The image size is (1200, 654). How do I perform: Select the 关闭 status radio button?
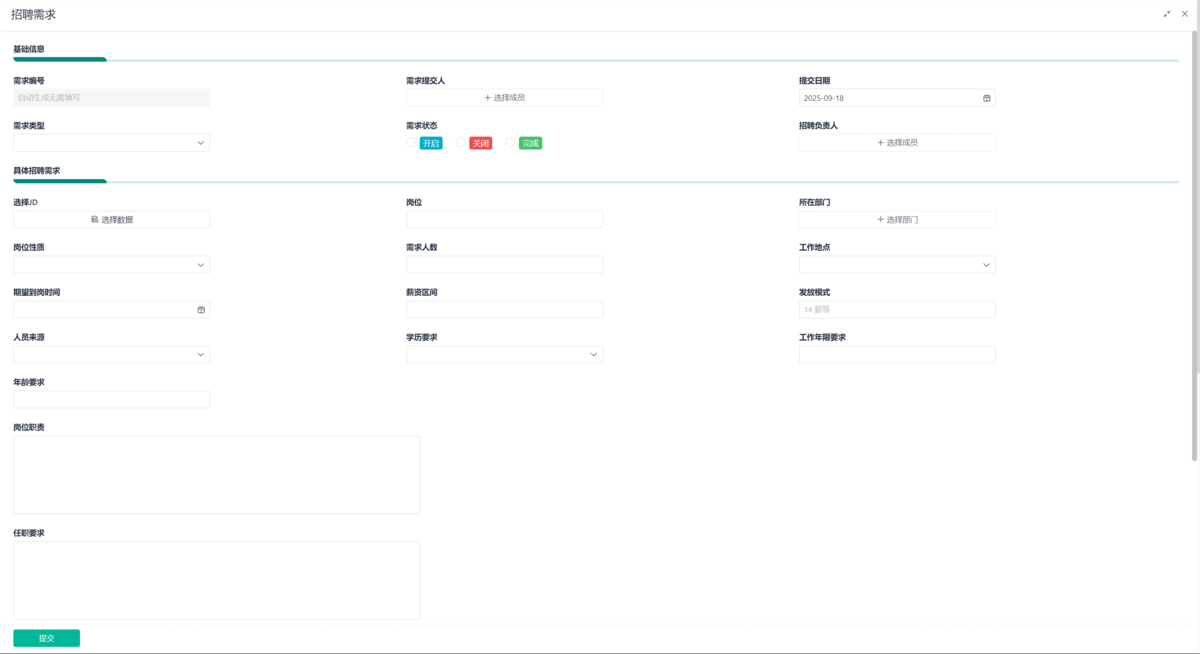click(461, 143)
